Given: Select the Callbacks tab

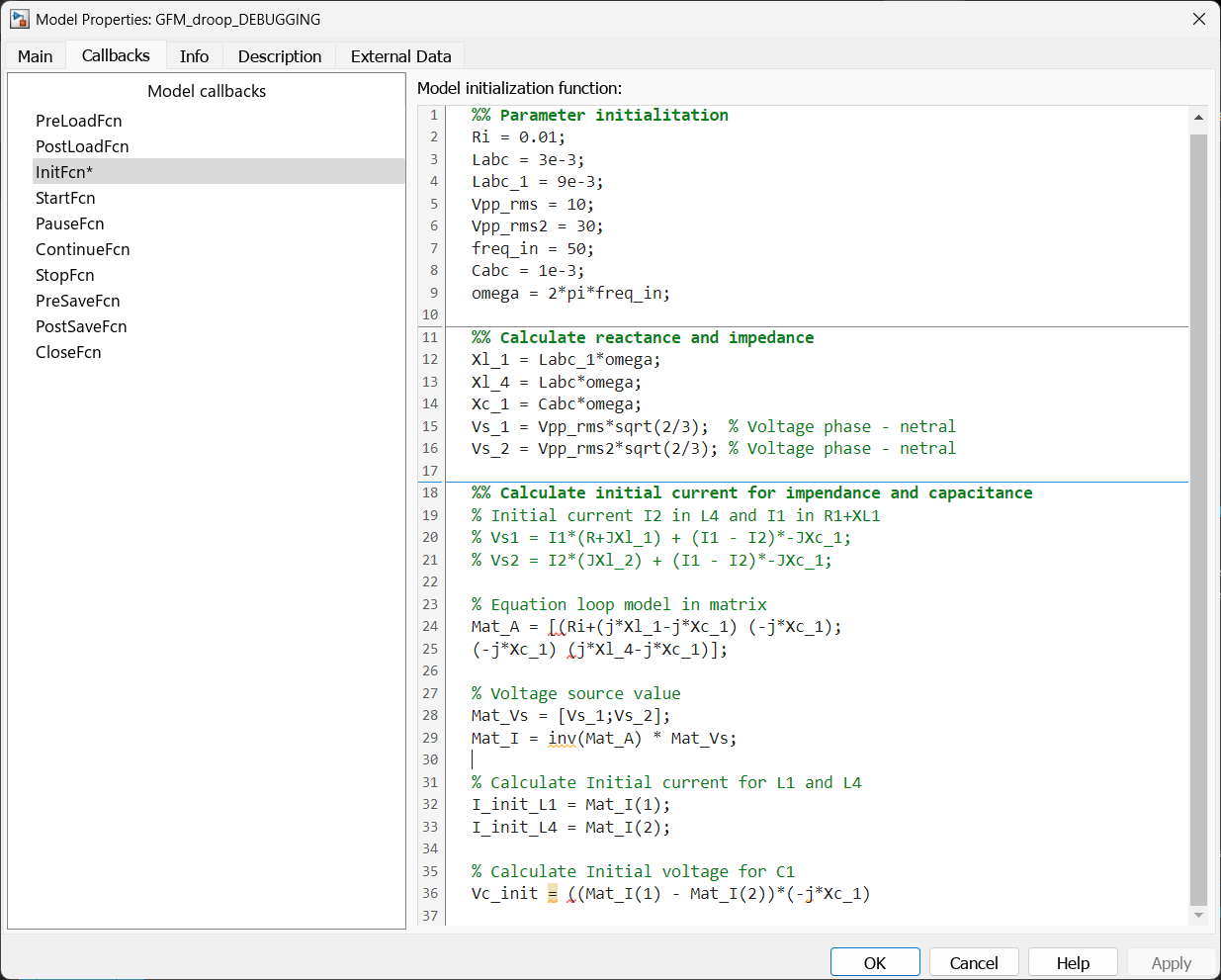Looking at the screenshot, I should point(116,55).
